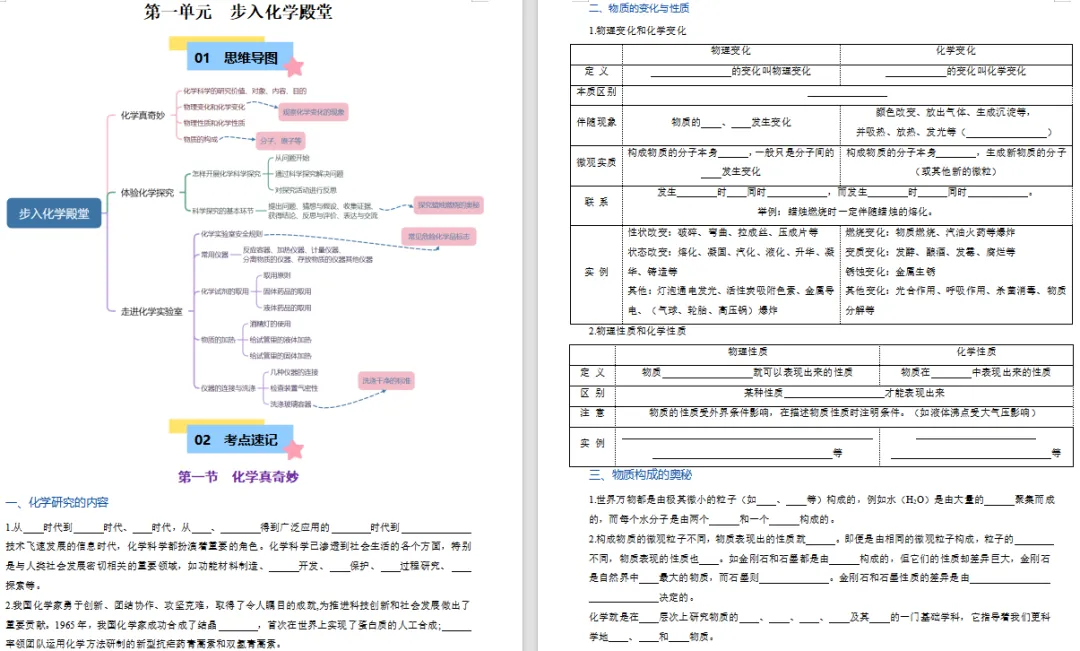Click the '本质区别' row label

click(x=596, y=92)
